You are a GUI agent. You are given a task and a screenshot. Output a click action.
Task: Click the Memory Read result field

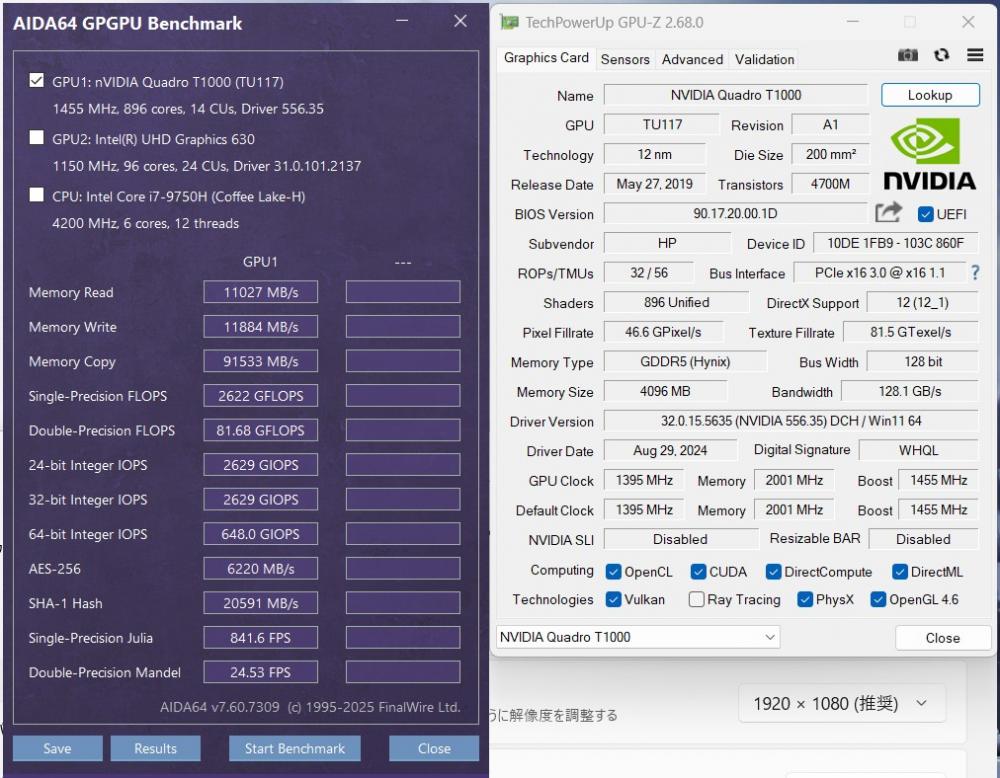260,292
